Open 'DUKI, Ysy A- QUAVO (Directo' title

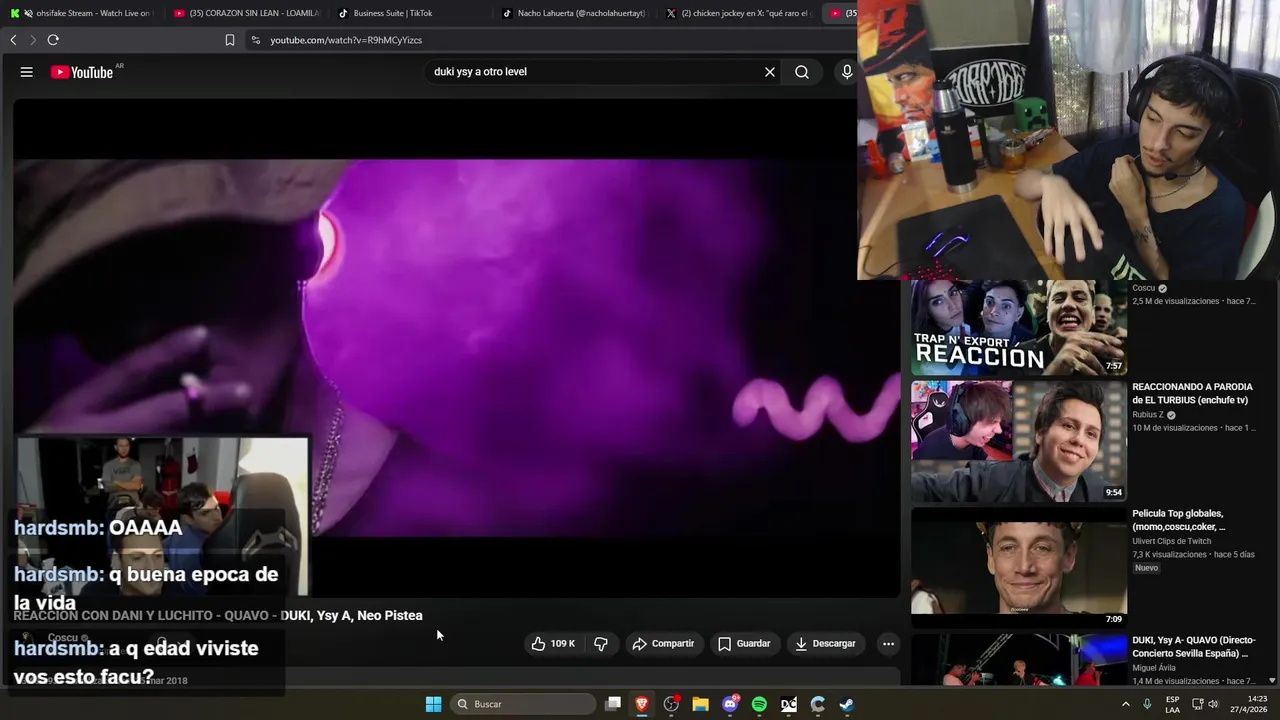coord(1193,647)
